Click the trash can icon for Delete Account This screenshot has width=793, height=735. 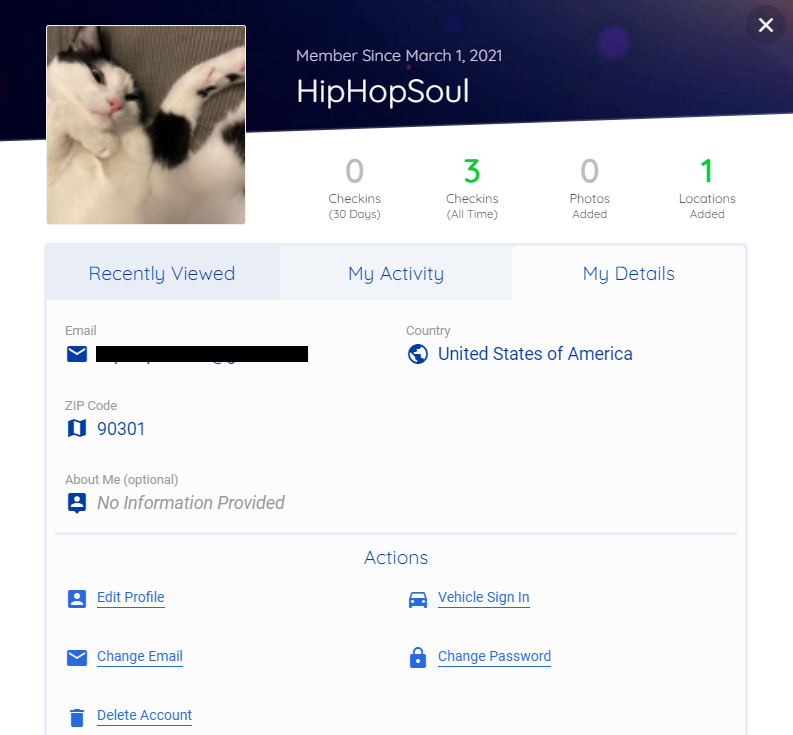tap(77, 717)
